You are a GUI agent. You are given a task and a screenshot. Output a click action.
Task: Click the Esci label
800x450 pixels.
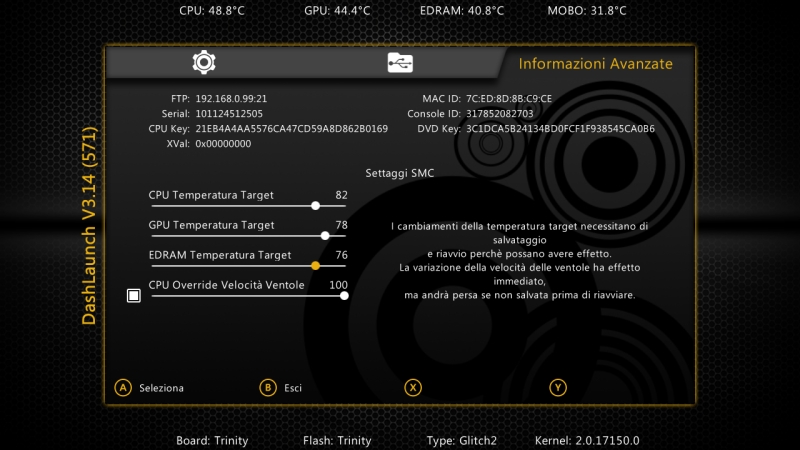click(293, 388)
